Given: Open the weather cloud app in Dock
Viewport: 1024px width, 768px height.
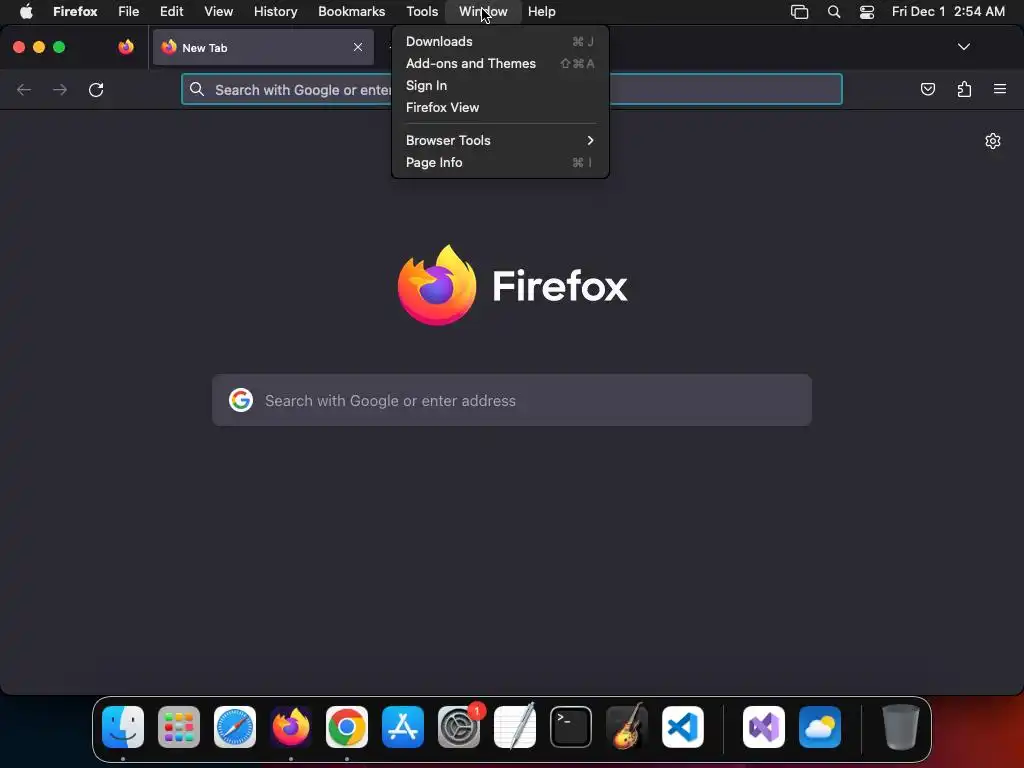Looking at the screenshot, I should click(820, 727).
